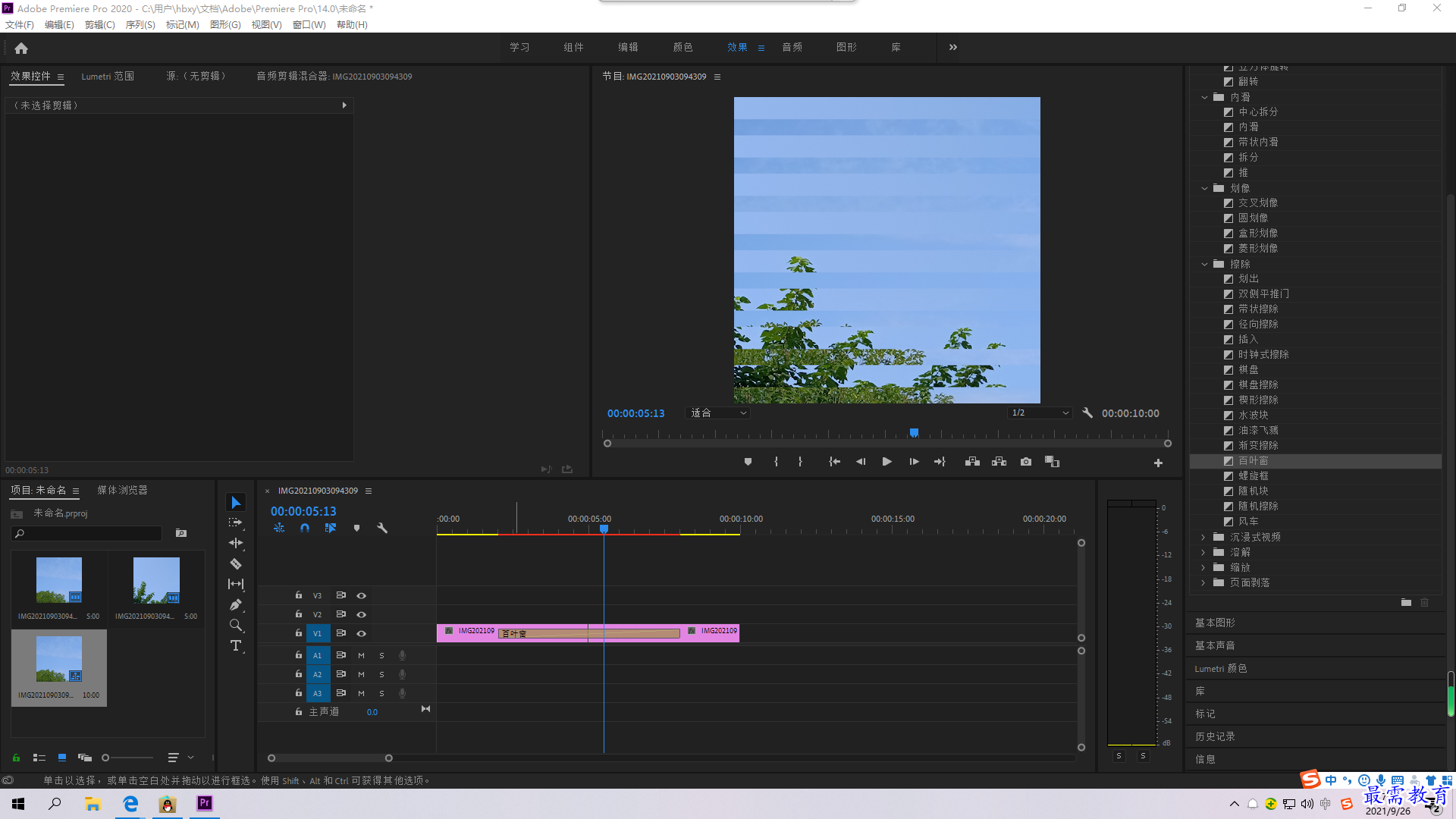Toggle A1 track targeting
Screen dimensions: 1456x819
318,655
